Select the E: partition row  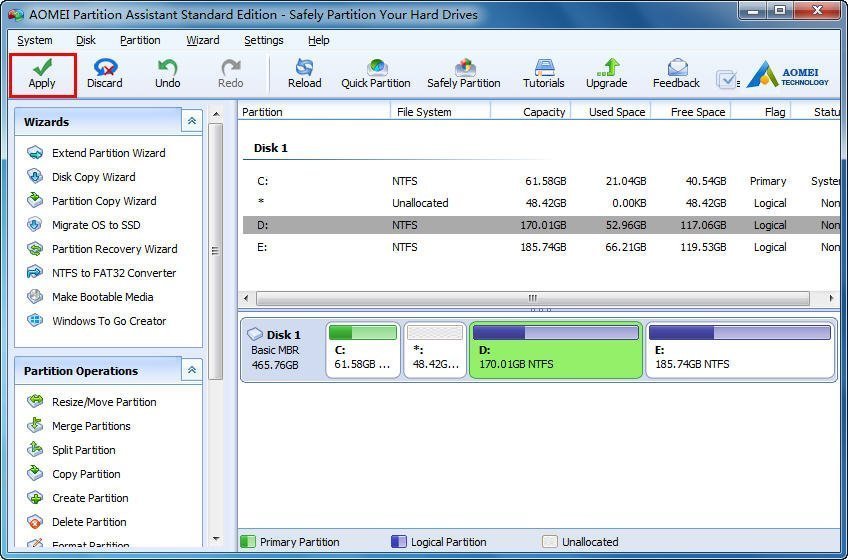(541, 247)
